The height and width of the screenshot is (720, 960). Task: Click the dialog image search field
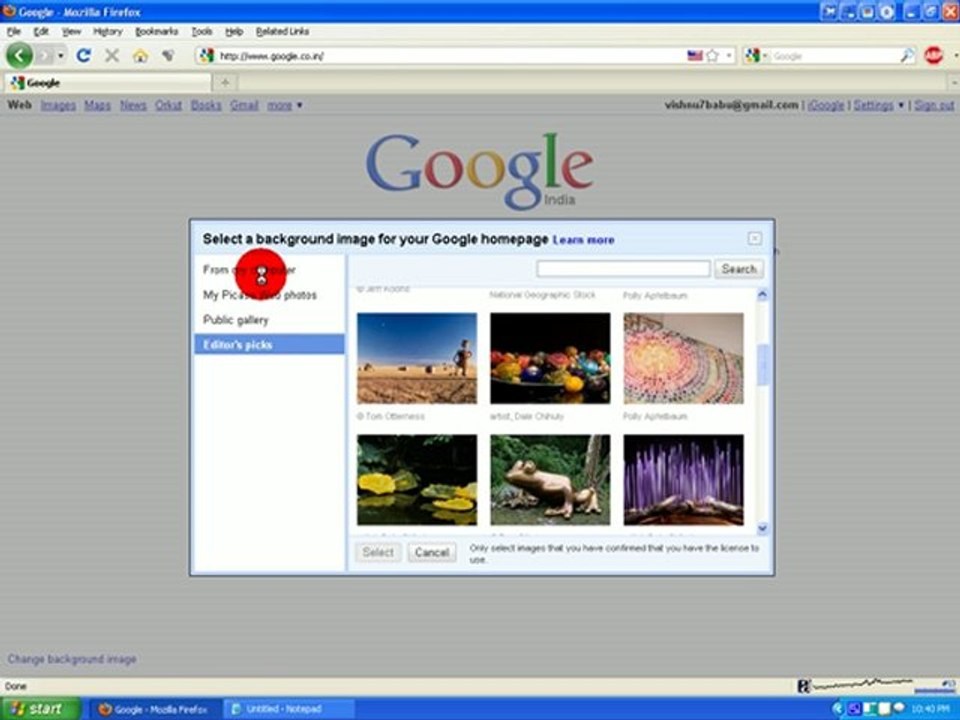(x=623, y=269)
